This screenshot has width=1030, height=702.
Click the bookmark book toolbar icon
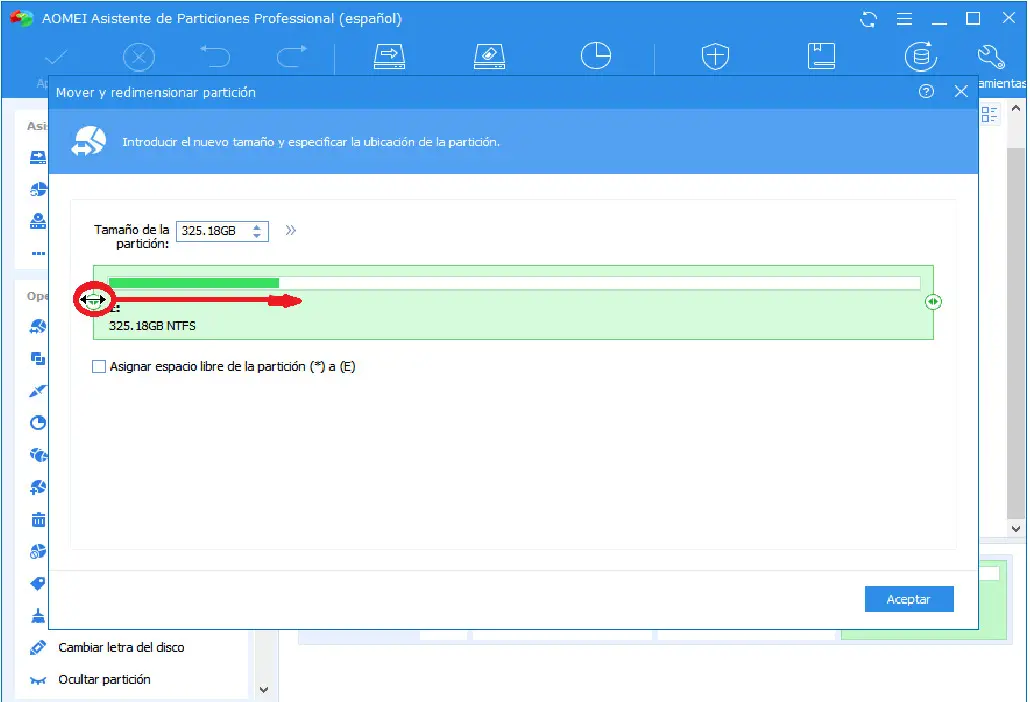click(x=821, y=56)
